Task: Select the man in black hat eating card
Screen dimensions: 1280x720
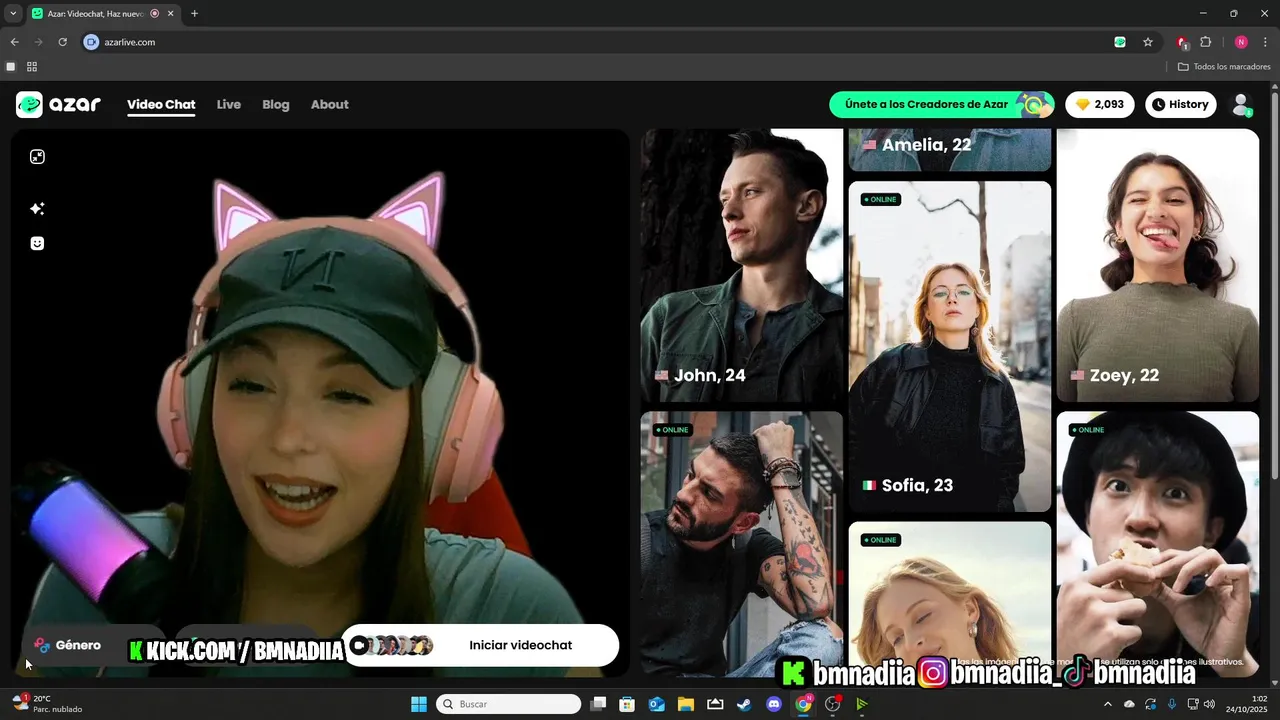Action: (x=1158, y=544)
